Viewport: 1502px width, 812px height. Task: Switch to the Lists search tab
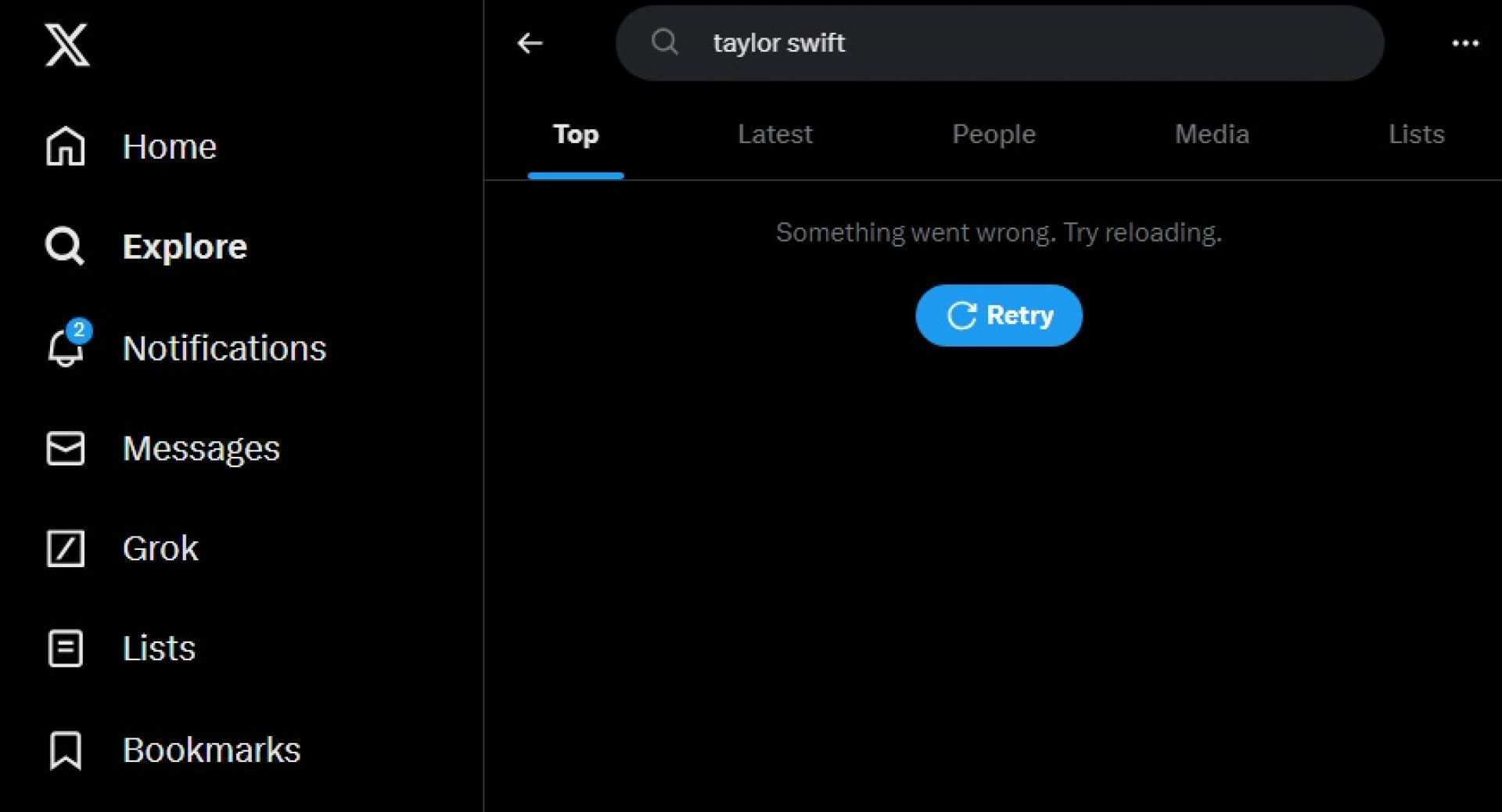tap(1416, 135)
